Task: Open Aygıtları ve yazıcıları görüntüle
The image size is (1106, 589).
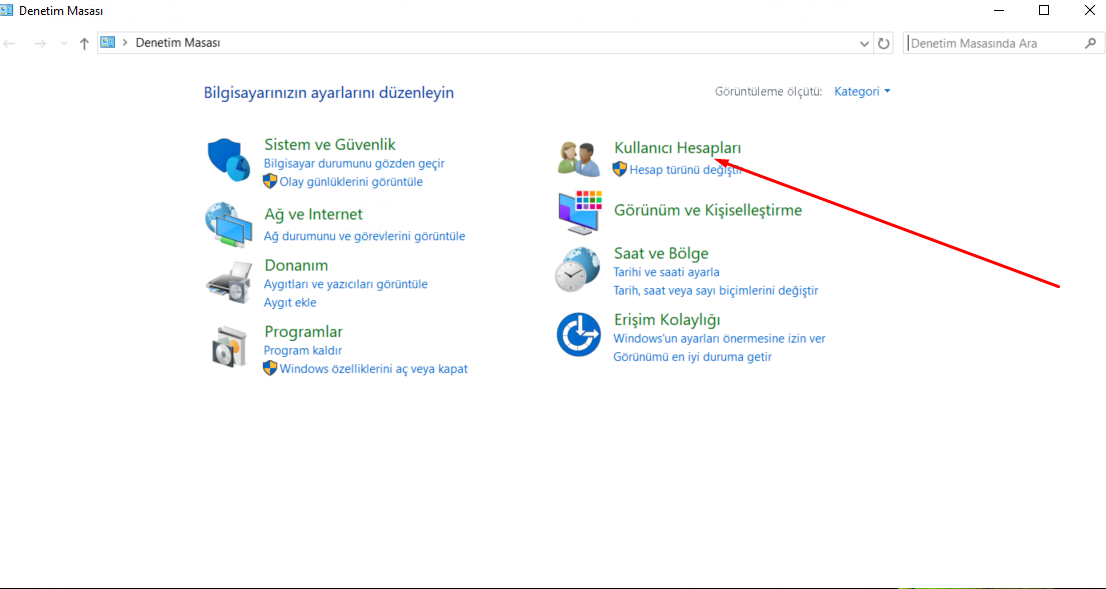Action: coord(346,284)
